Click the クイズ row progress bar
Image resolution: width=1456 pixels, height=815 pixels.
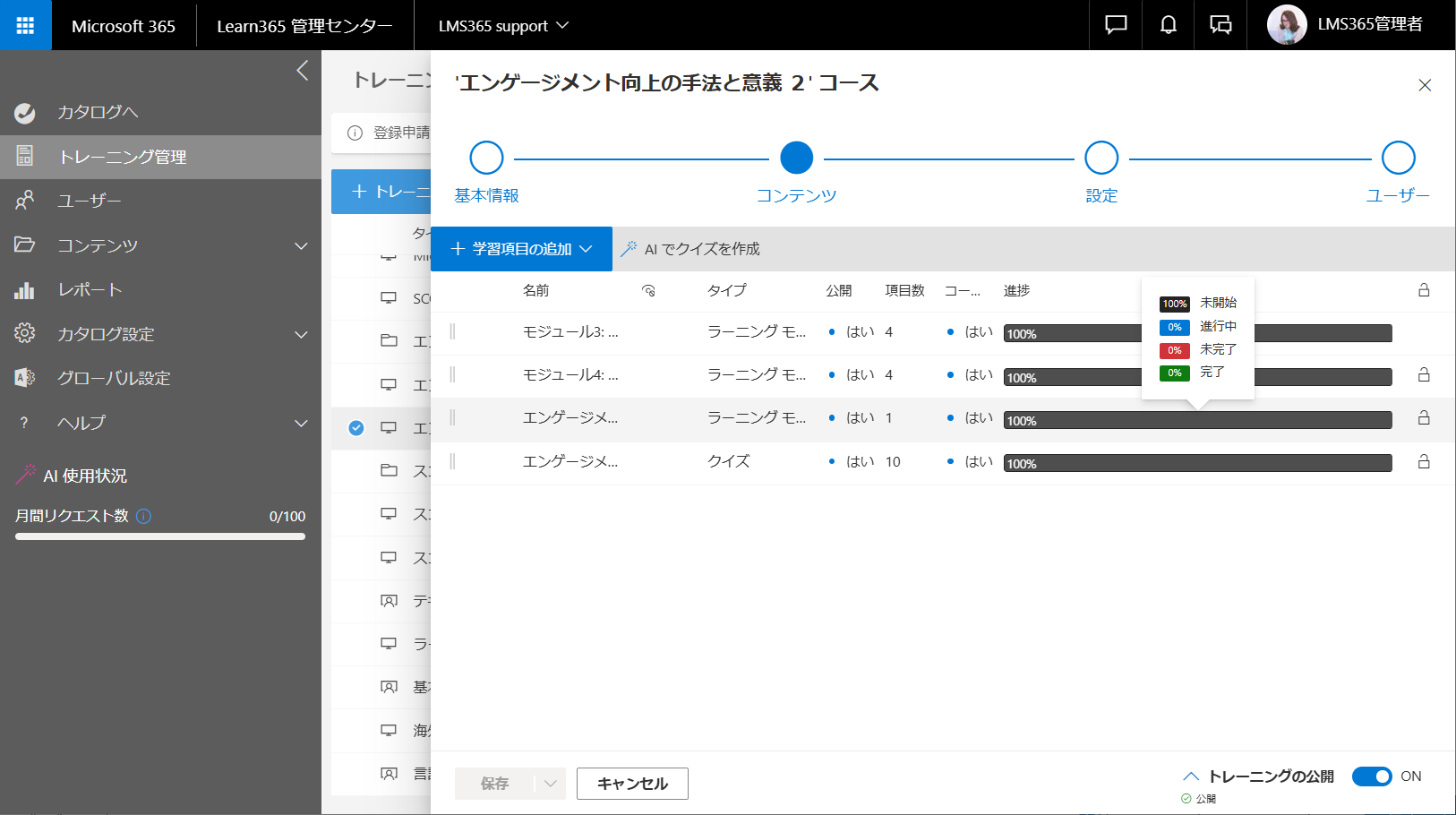coord(1198,463)
